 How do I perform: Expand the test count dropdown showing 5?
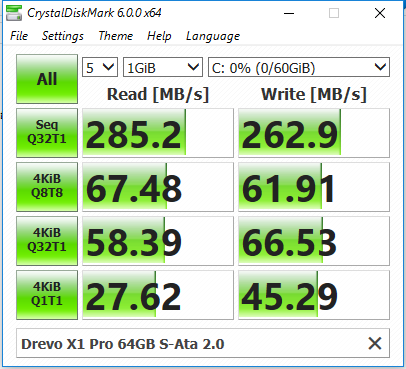pyautogui.click(x=100, y=68)
